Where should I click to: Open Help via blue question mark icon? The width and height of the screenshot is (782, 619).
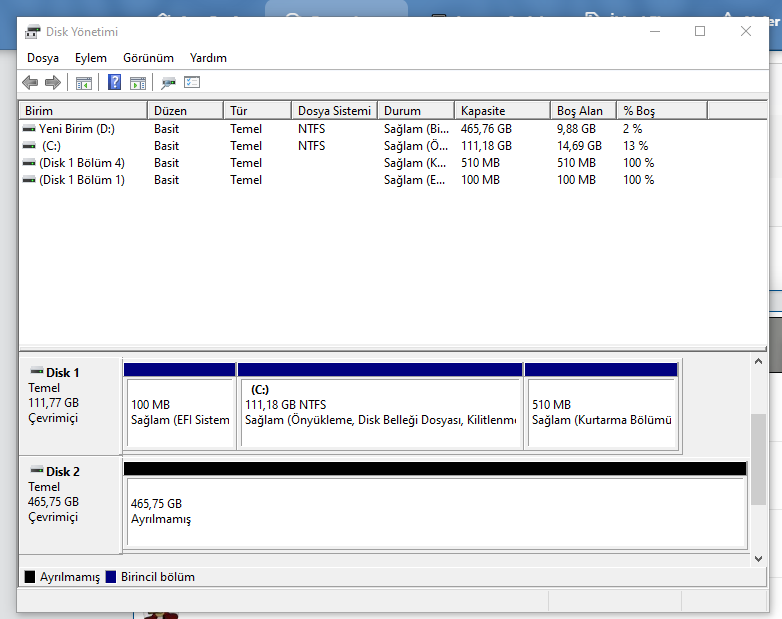(115, 83)
